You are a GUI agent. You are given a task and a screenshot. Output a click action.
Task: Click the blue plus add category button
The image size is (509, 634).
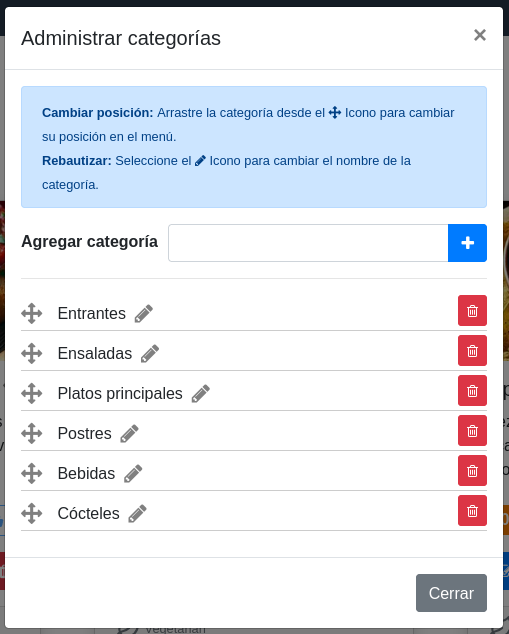(x=467, y=243)
